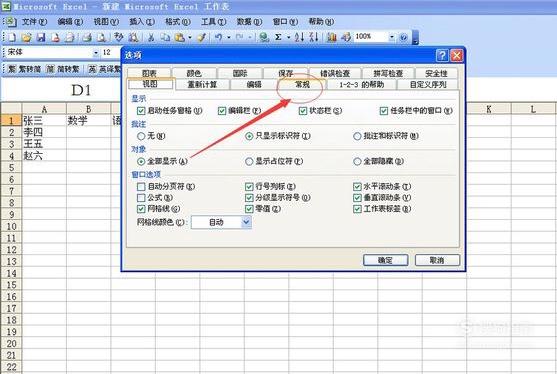Click the Permission icon in the toolbar
This screenshot has height=374, width=557.
(x=55, y=37)
